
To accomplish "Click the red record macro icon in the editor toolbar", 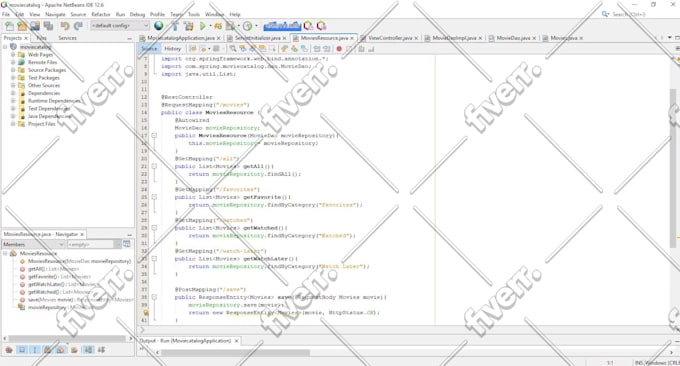I will (339, 49).
